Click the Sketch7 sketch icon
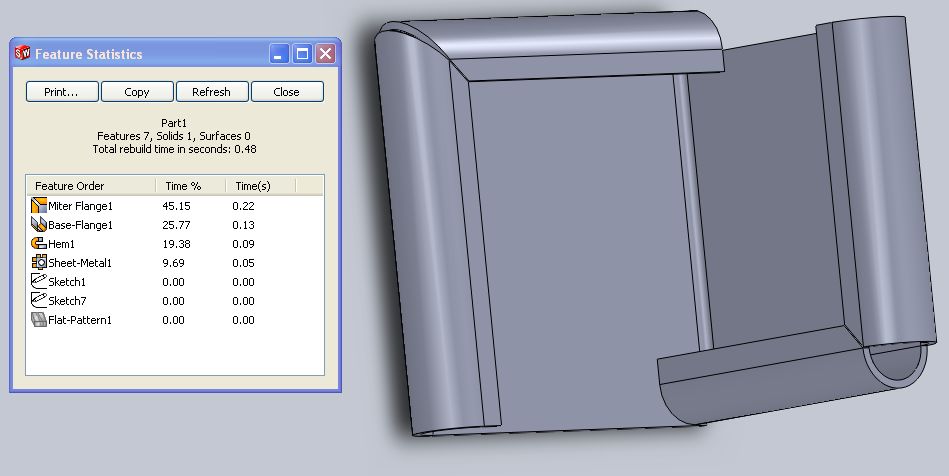 [39, 300]
